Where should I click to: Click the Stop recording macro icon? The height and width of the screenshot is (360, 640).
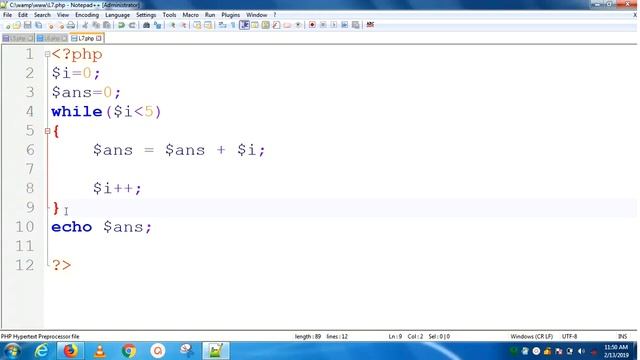click(323, 25)
